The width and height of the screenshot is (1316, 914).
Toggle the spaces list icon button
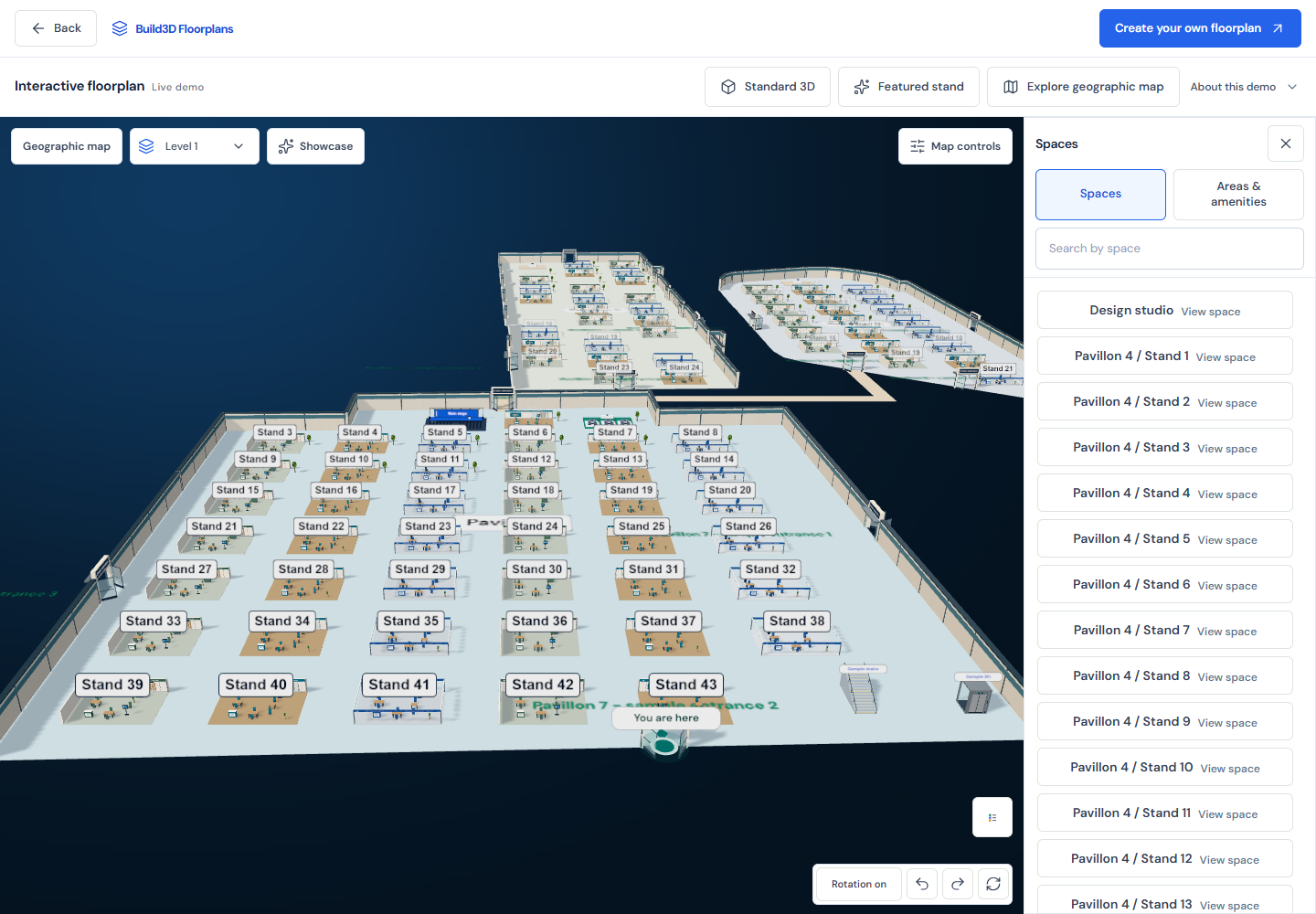click(x=992, y=818)
